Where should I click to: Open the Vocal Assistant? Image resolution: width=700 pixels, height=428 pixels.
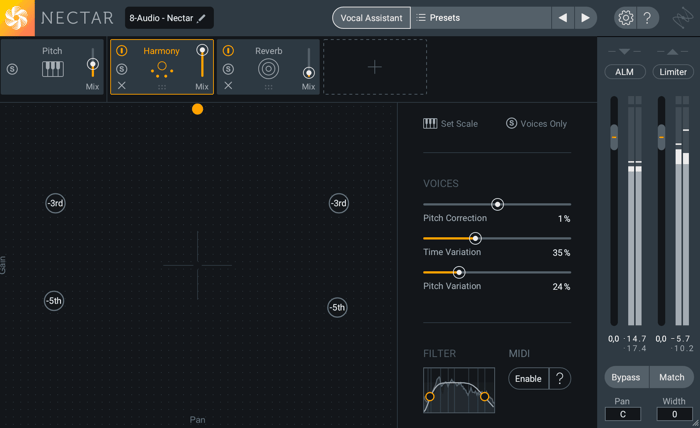pos(371,18)
